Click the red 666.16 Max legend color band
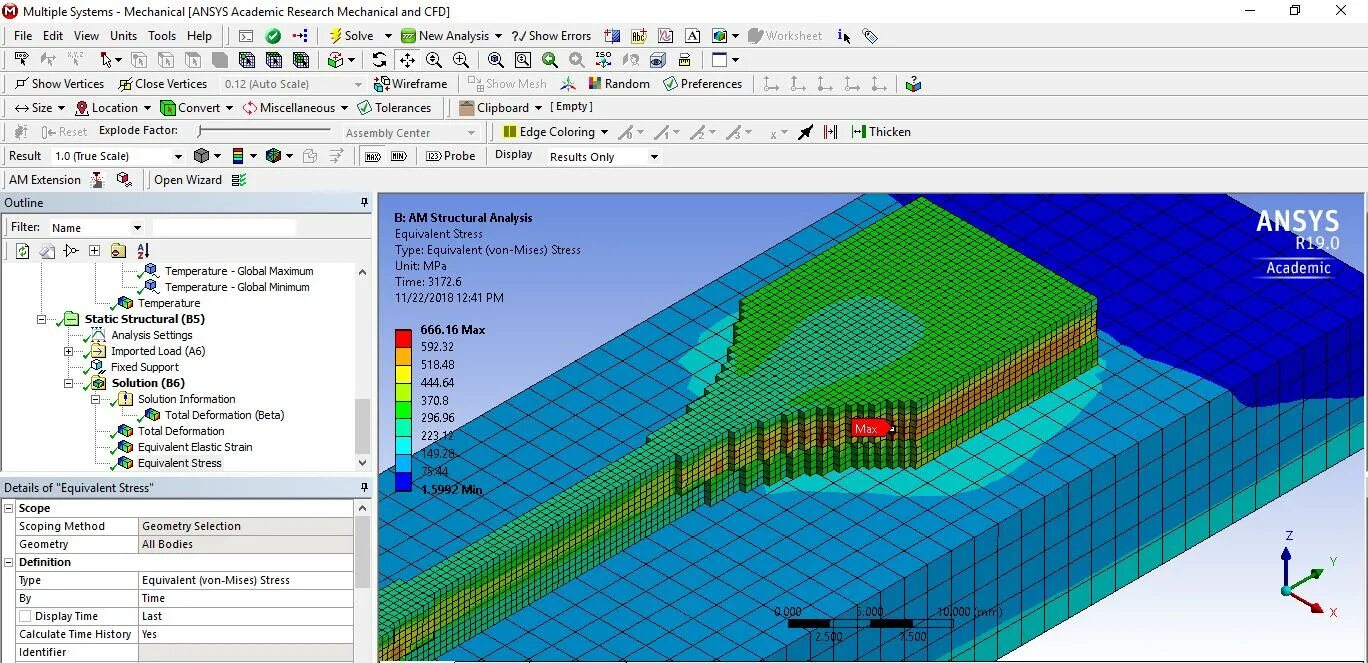 click(x=403, y=338)
